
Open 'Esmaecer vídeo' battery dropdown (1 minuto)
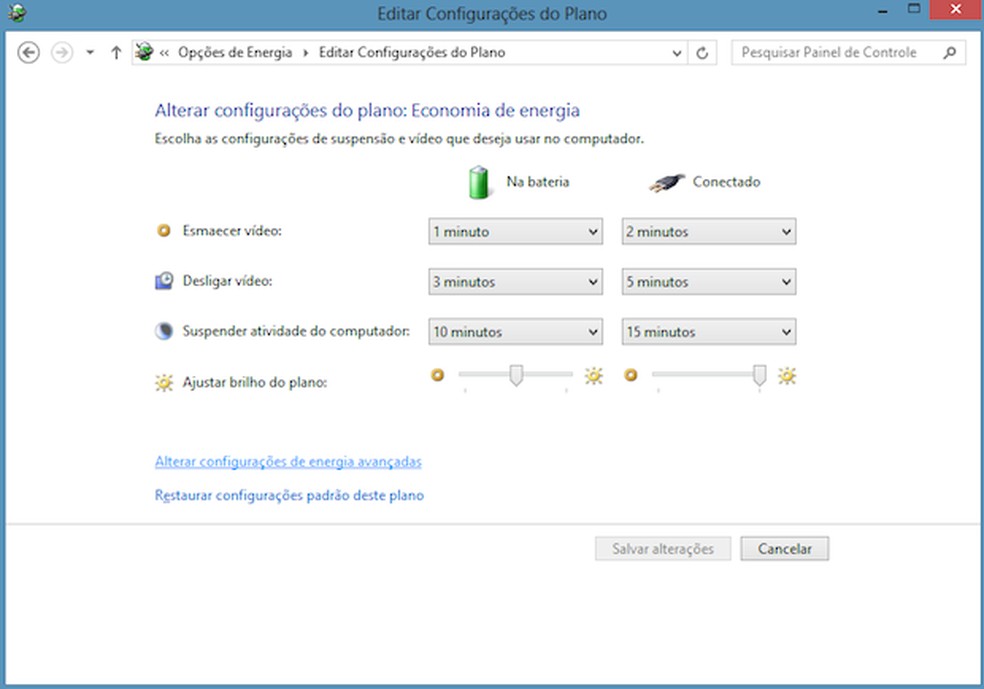tap(515, 232)
